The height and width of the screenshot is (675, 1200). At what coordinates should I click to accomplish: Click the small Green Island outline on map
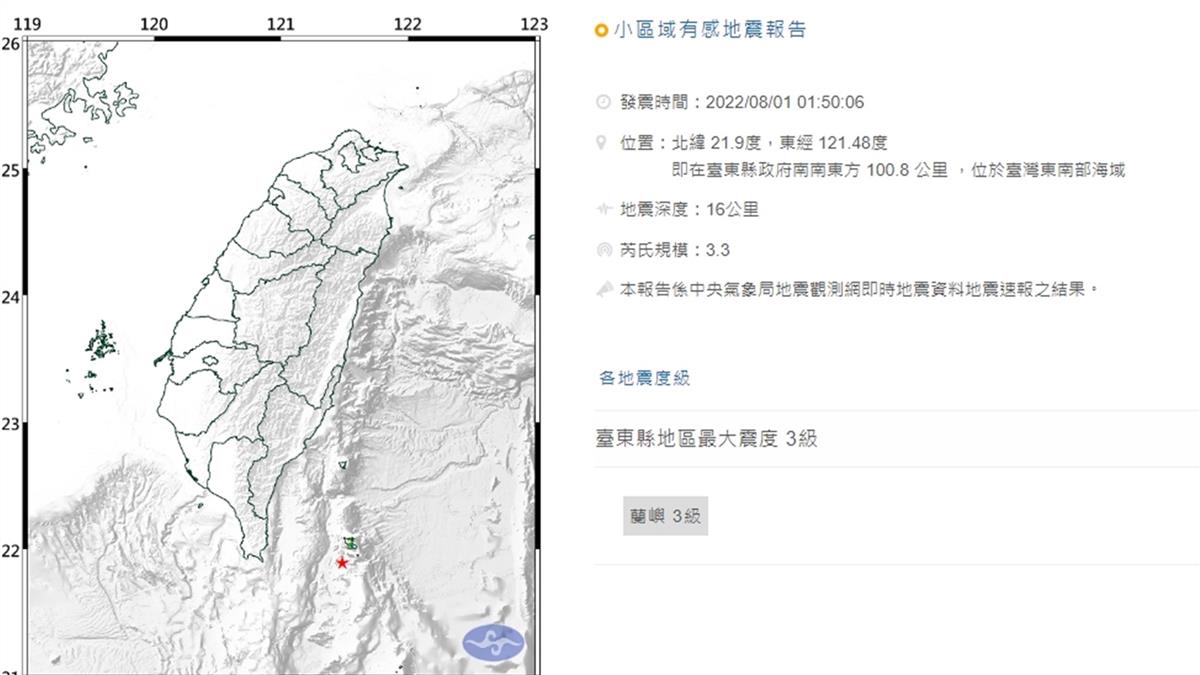point(343,465)
